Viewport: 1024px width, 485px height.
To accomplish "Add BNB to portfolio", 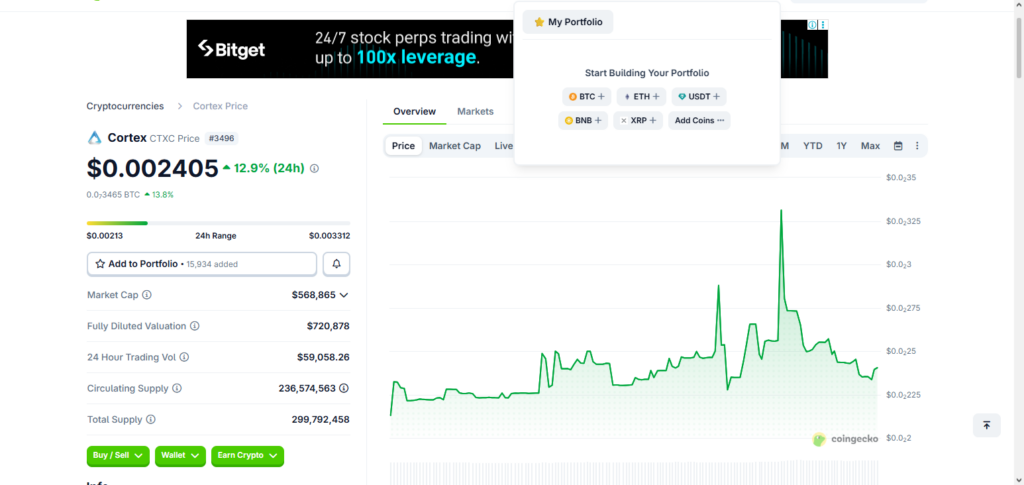I will 583,121.
